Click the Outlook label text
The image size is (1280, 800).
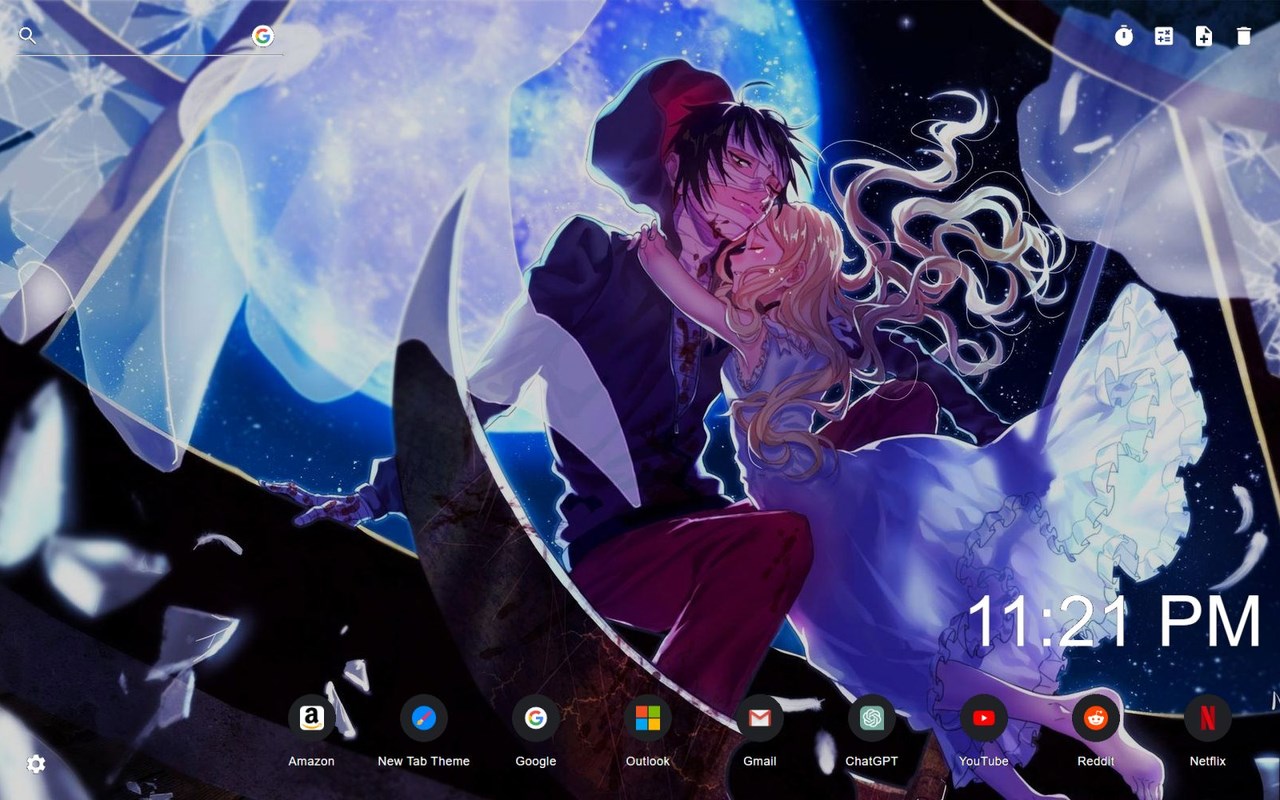click(648, 761)
